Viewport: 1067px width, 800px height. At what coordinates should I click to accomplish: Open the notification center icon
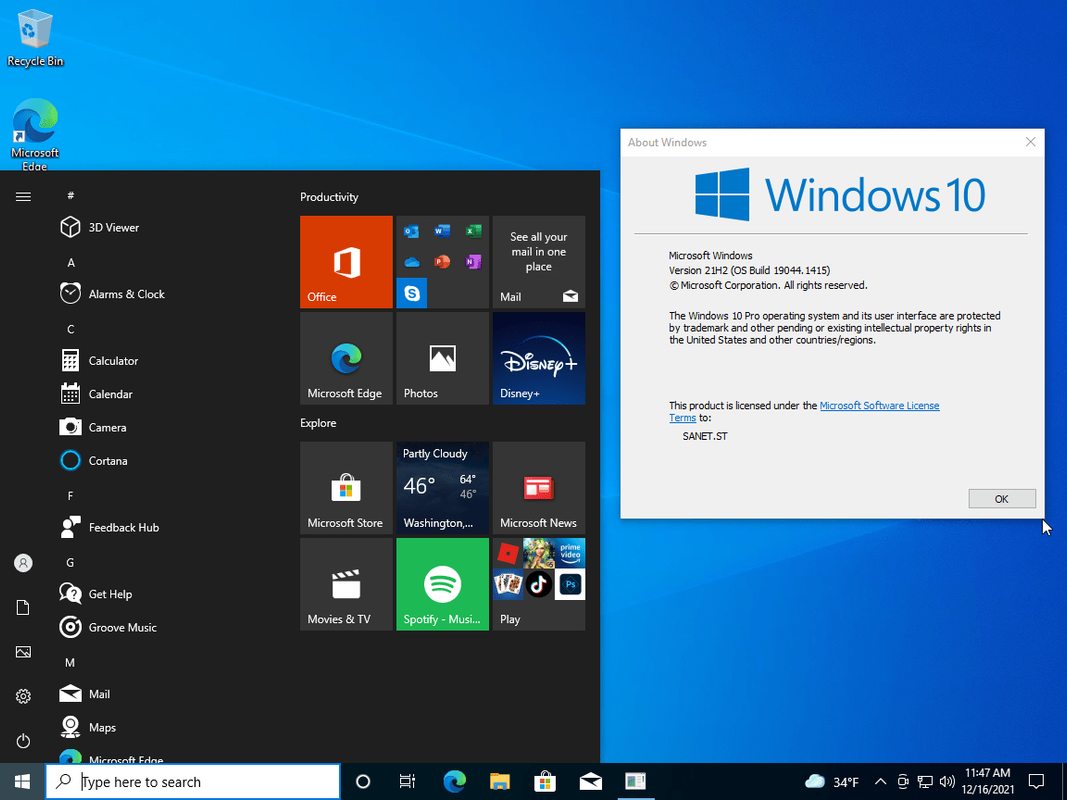1036,782
